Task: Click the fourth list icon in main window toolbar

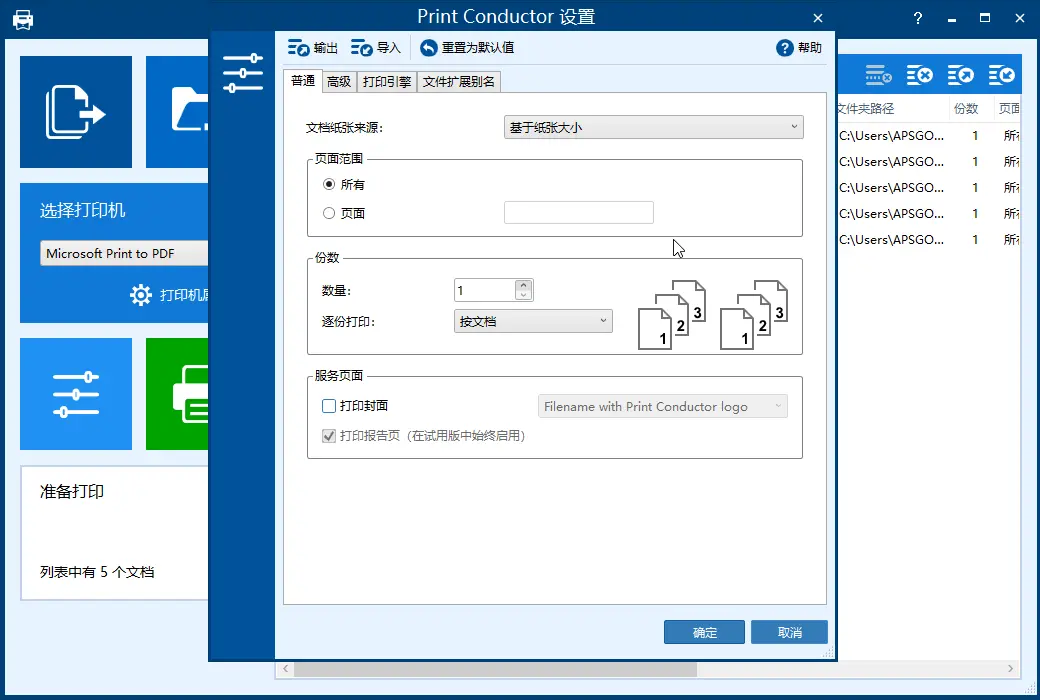Action: click(x=1002, y=75)
